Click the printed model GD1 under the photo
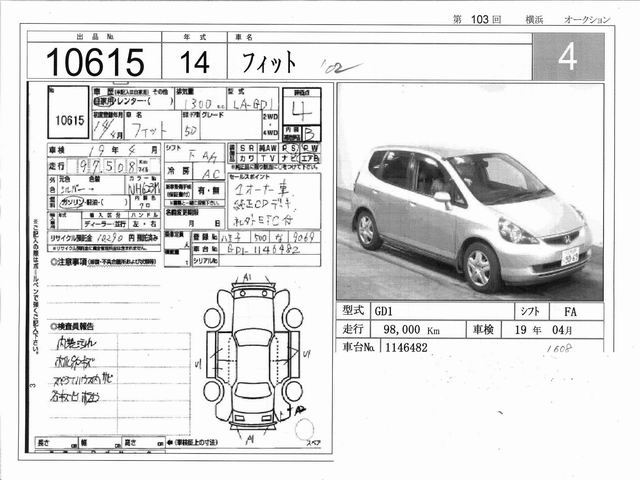This screenshot has height=480, width=640. pos(383,311)
